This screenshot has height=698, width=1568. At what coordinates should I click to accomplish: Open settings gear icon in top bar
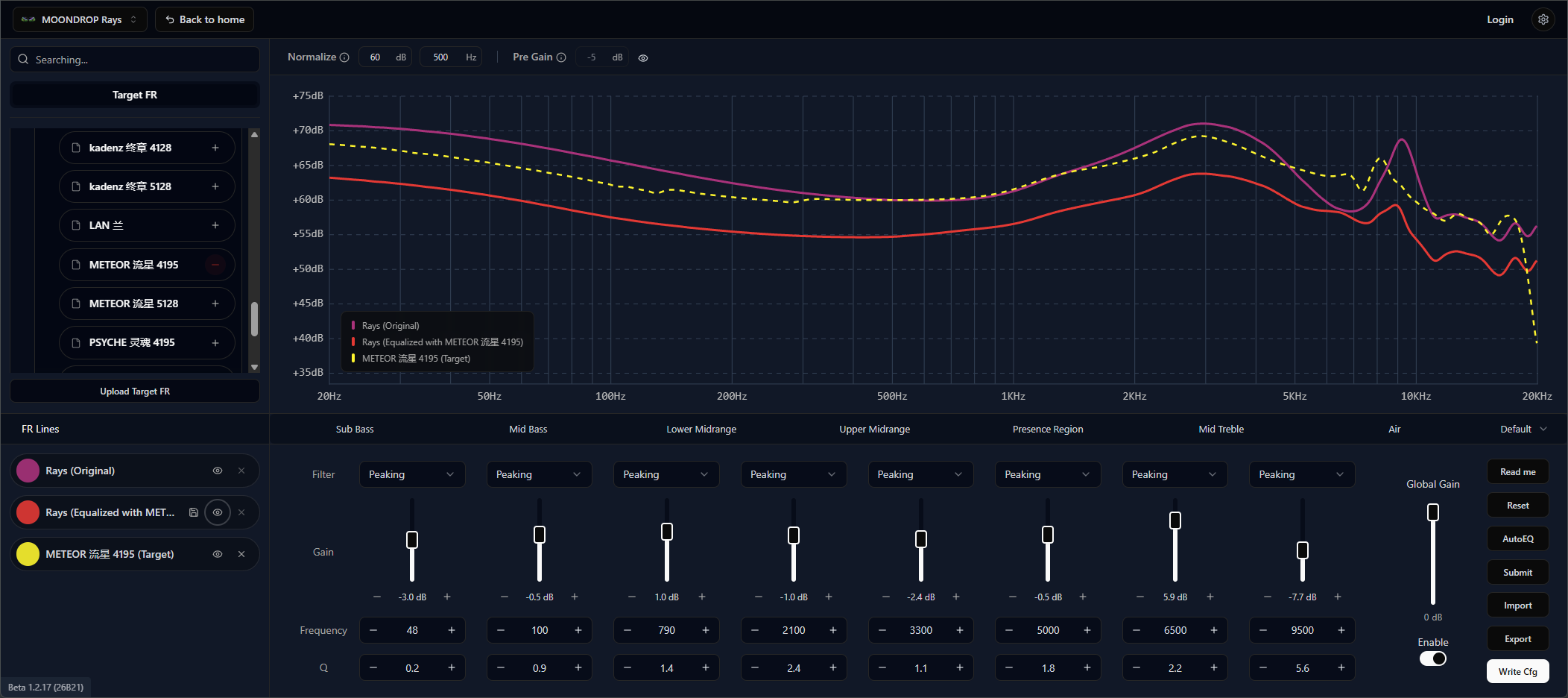coord(1543,19)
